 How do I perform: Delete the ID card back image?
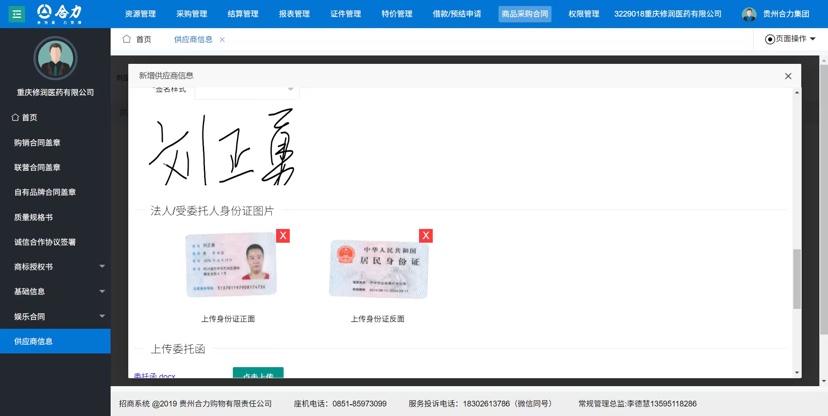point(426,236)
